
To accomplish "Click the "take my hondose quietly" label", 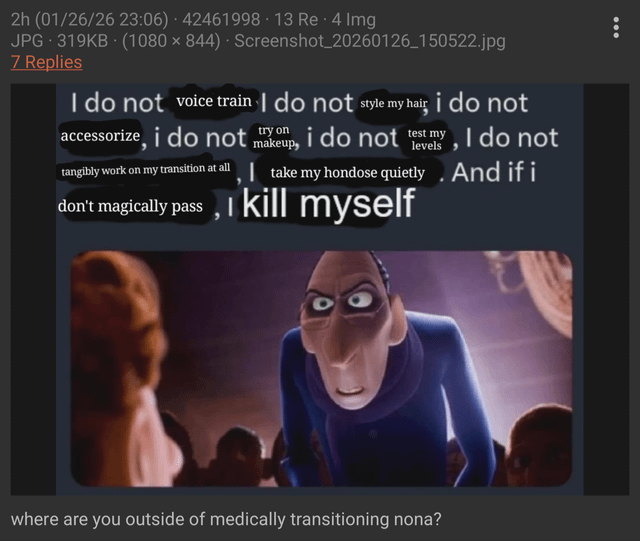I will [x=348, y=172].
